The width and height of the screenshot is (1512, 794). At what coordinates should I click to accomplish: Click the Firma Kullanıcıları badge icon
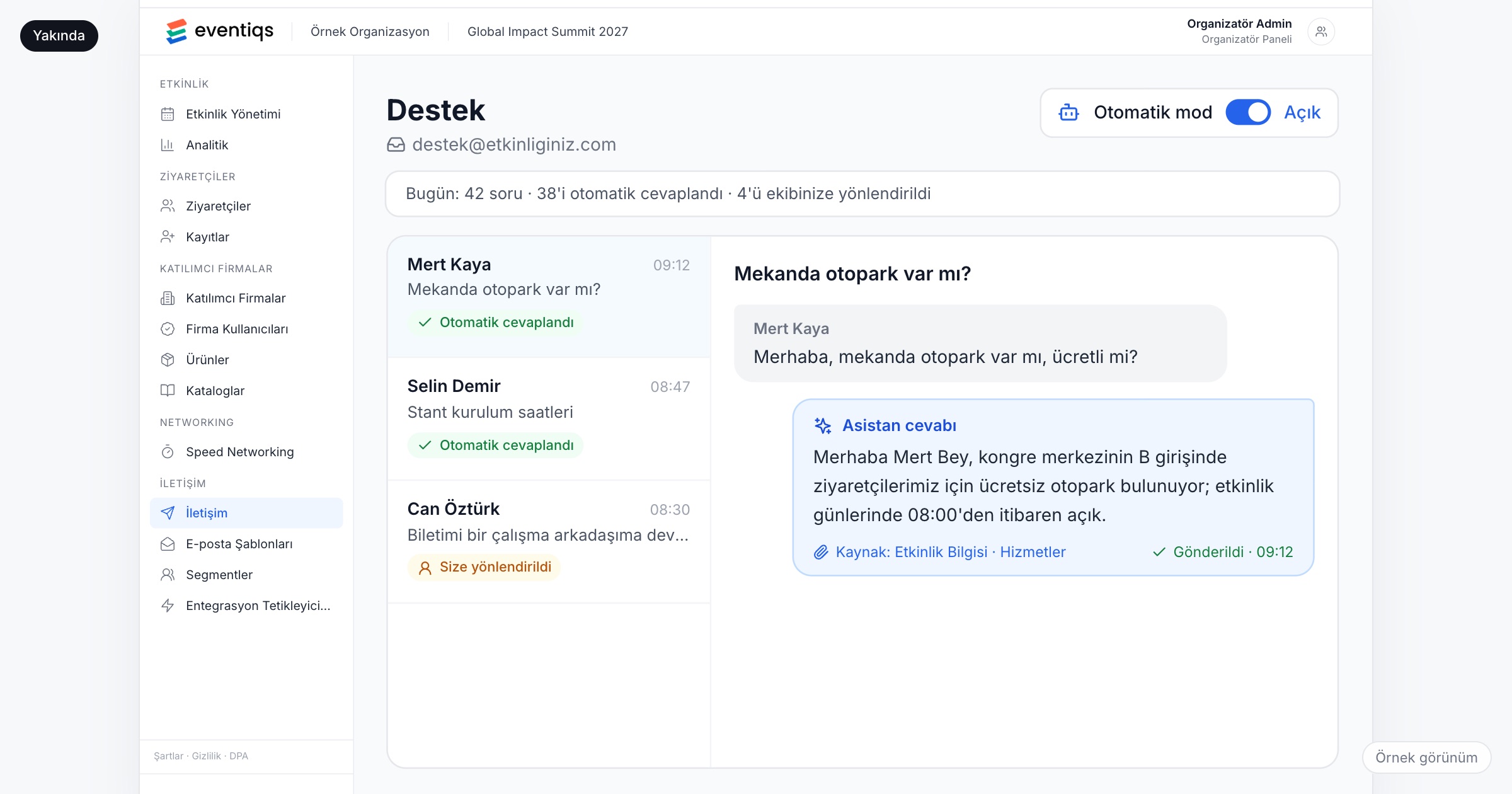tap(168, 329)
